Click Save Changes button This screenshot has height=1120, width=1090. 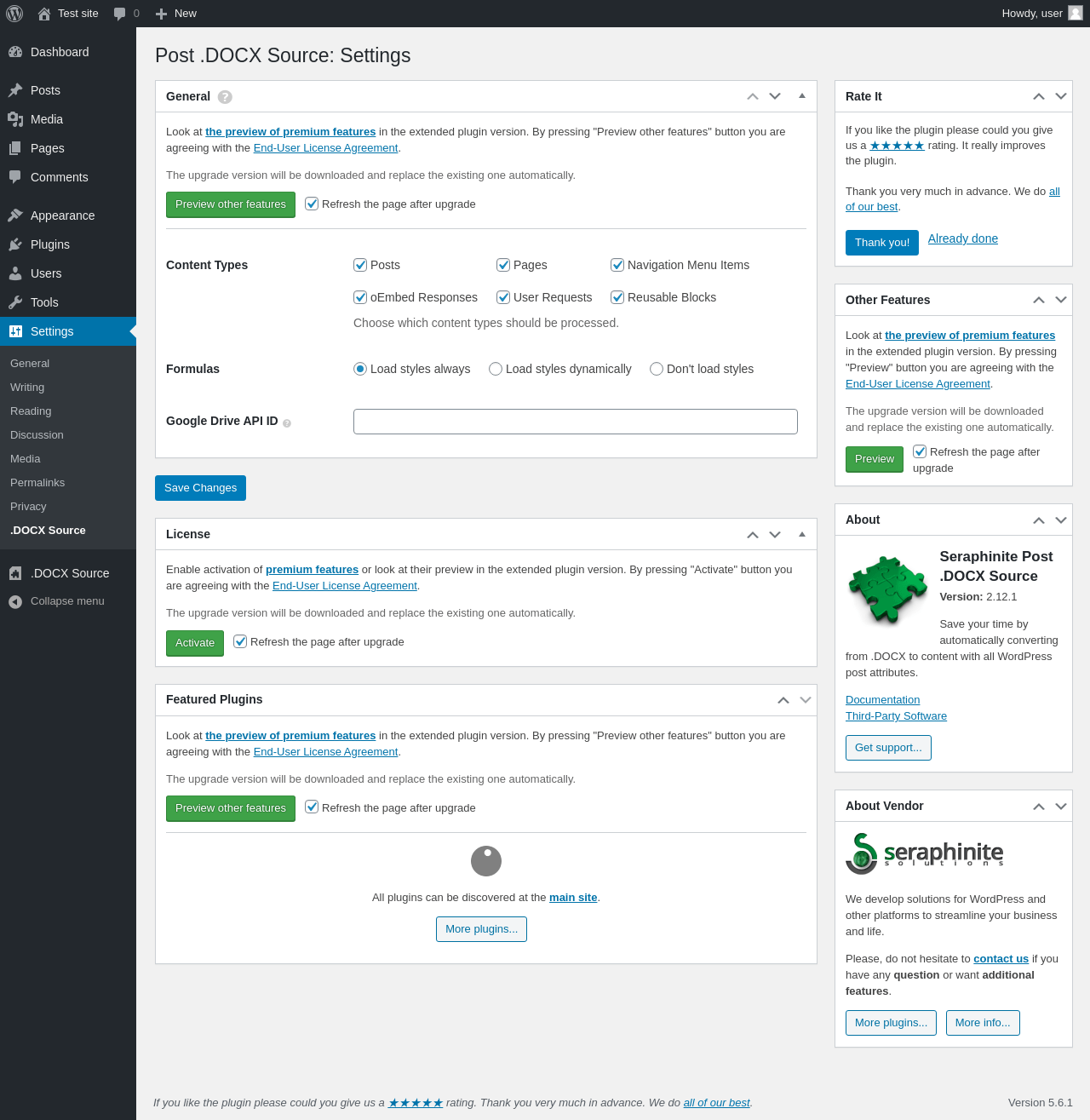[200, 488]
